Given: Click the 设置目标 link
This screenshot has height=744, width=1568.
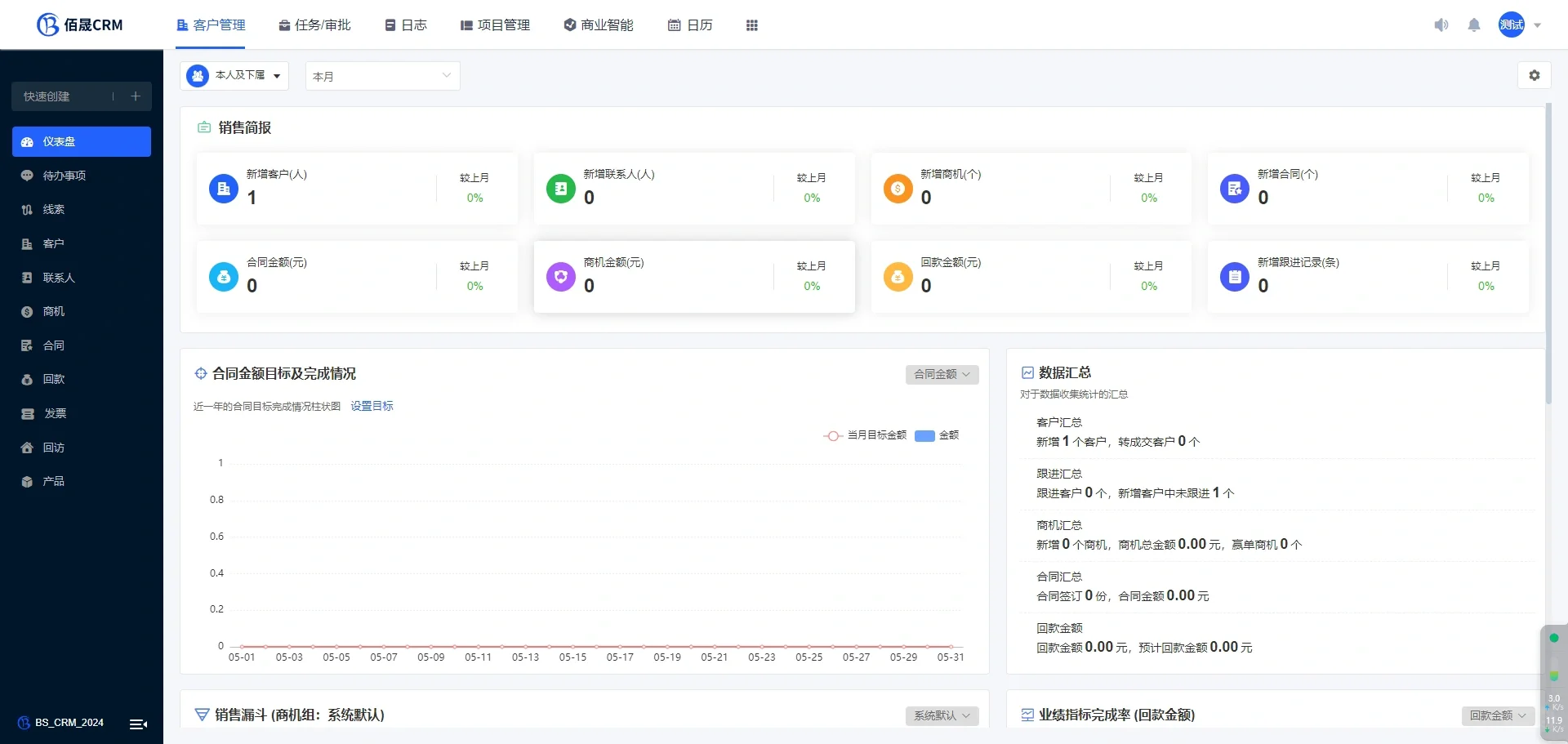Looking at the screenshot, I should pos(372,405).
